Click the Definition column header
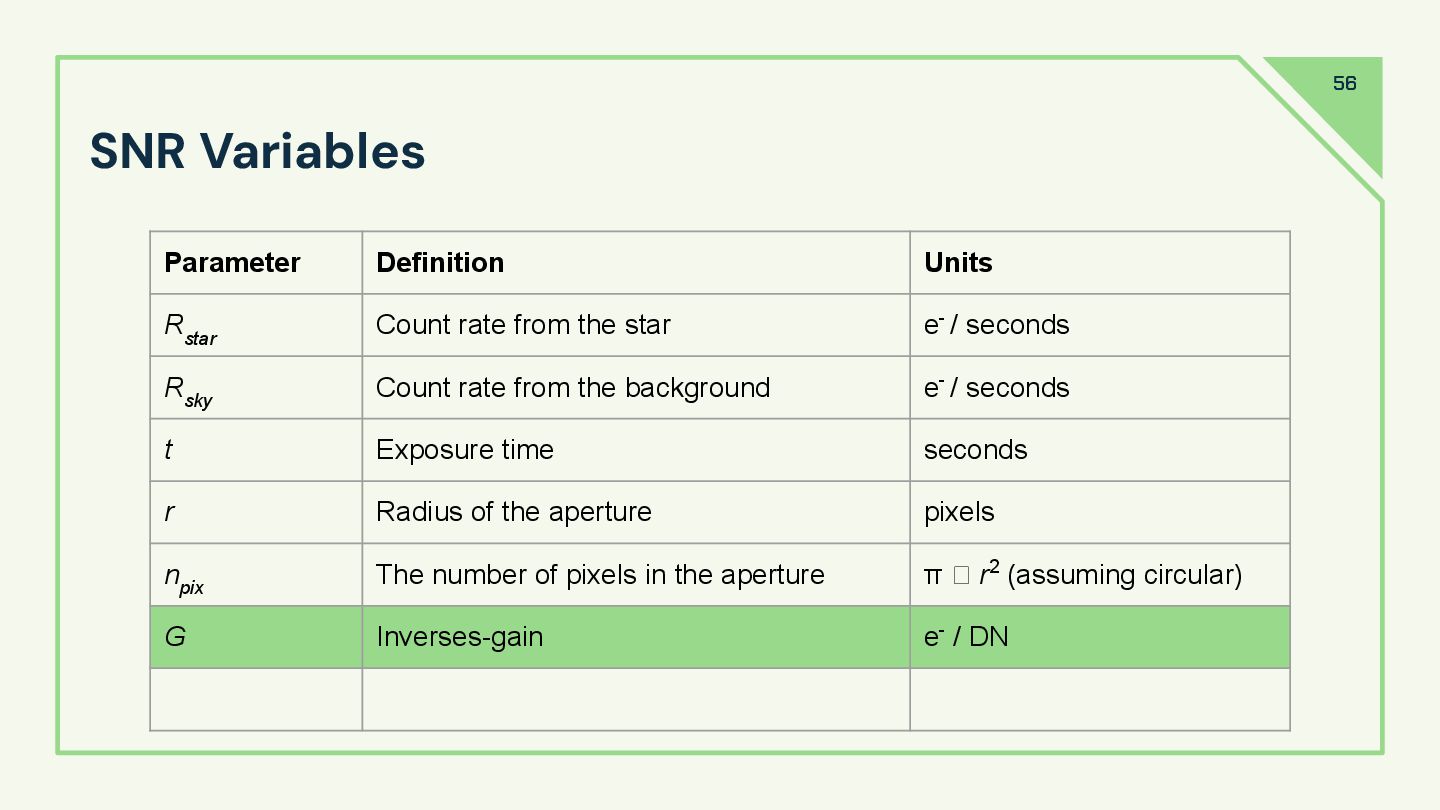1440x810 pixels. pyautogui.click(x=636, y=263)
